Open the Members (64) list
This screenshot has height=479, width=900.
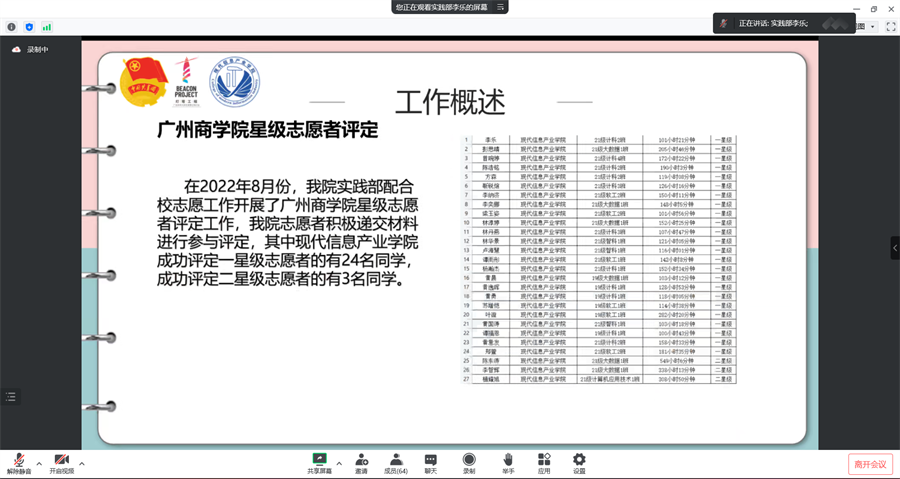396,461
